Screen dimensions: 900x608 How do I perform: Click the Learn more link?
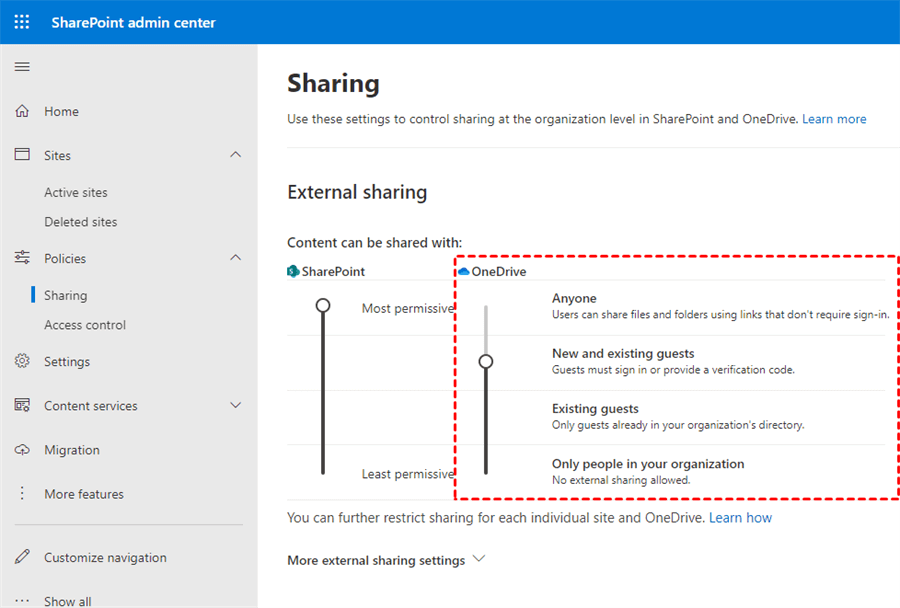point(834,119)
